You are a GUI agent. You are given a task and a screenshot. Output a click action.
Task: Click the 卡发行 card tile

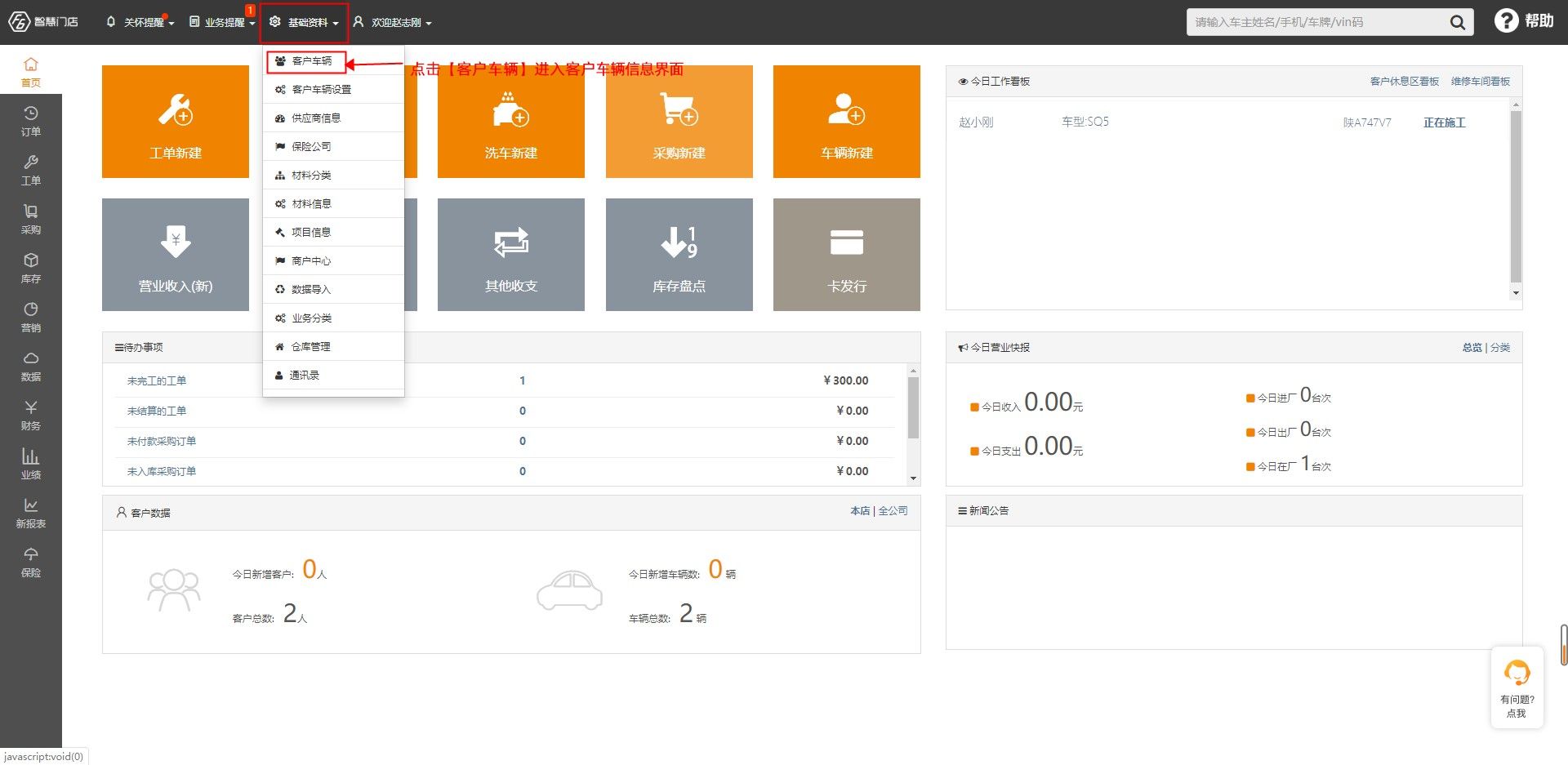click(x=847, y=255)
